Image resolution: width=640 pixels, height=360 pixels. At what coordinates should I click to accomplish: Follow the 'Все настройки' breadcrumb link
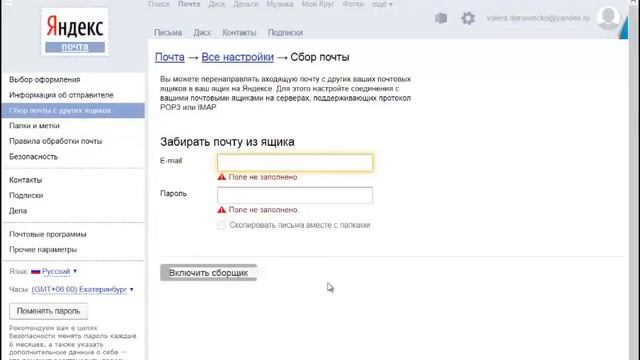coord(238,57)
